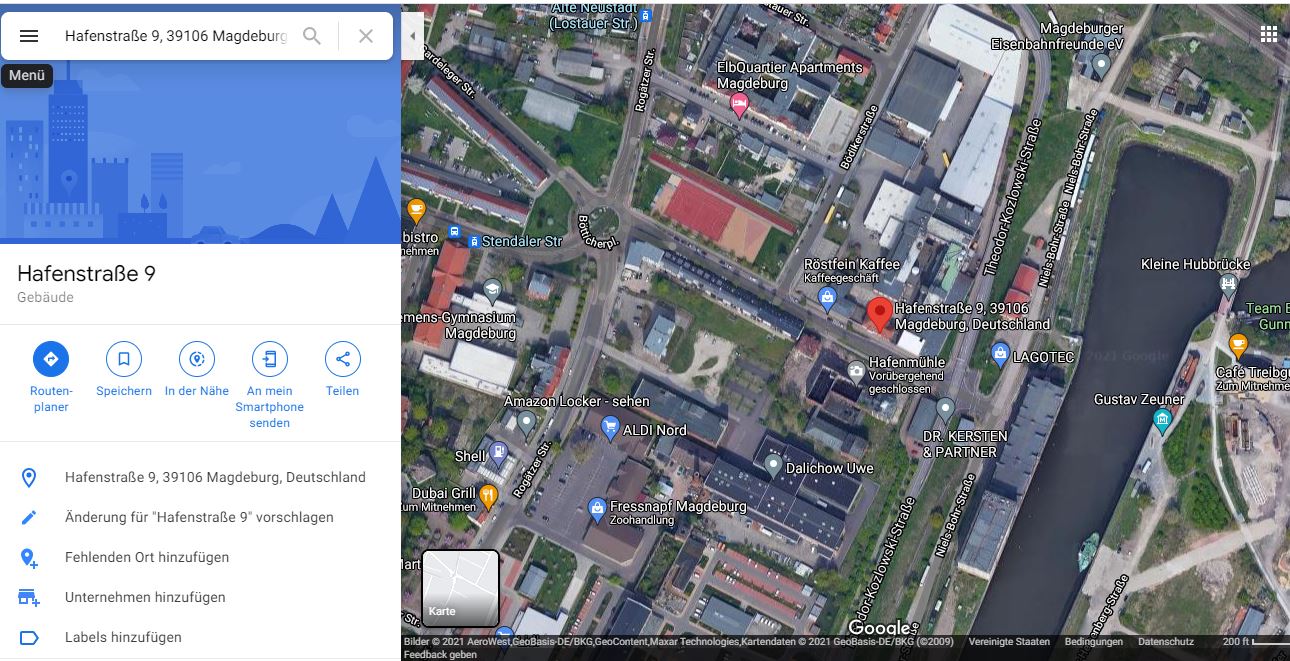The image size is (1290, 661).
Task: Open the Amazon Locker pin
Action: tap(528, 423)
